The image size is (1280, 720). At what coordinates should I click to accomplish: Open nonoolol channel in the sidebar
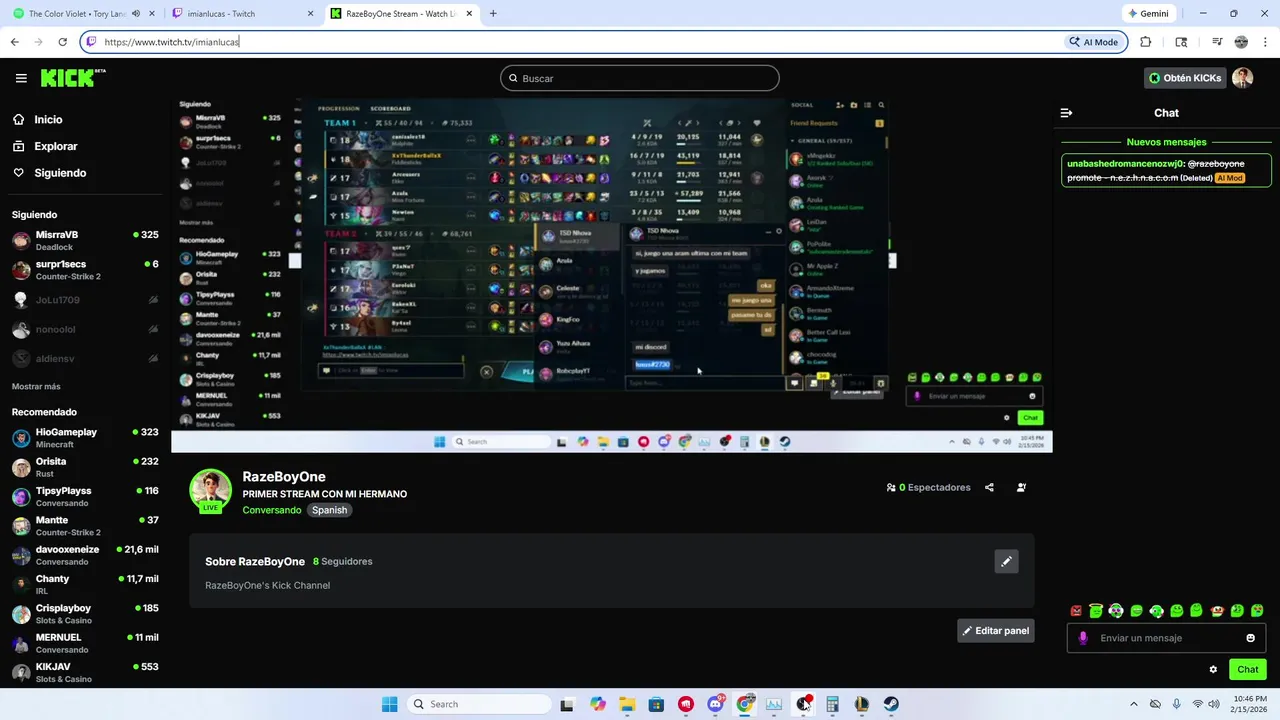click(85, 329)
